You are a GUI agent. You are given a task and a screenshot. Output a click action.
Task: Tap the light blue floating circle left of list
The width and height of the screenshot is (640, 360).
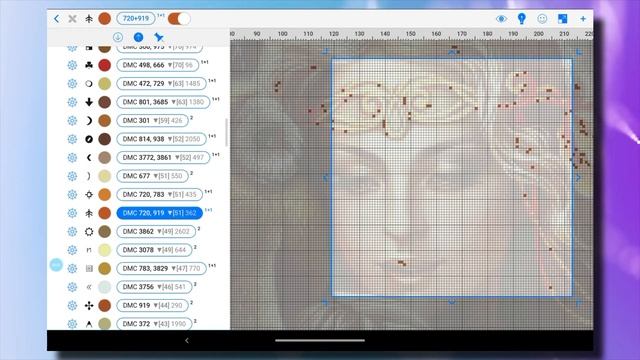(56, 265)
